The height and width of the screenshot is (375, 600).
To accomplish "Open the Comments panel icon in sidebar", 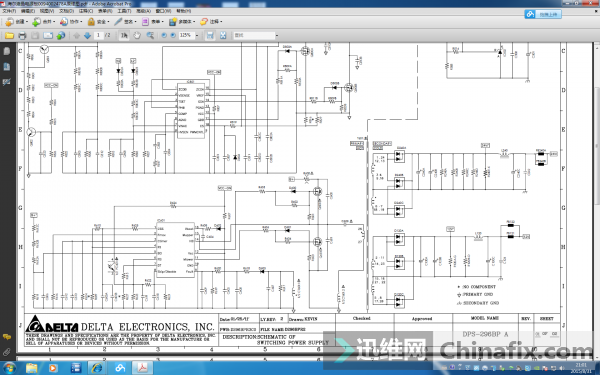I will click(7, 337).
